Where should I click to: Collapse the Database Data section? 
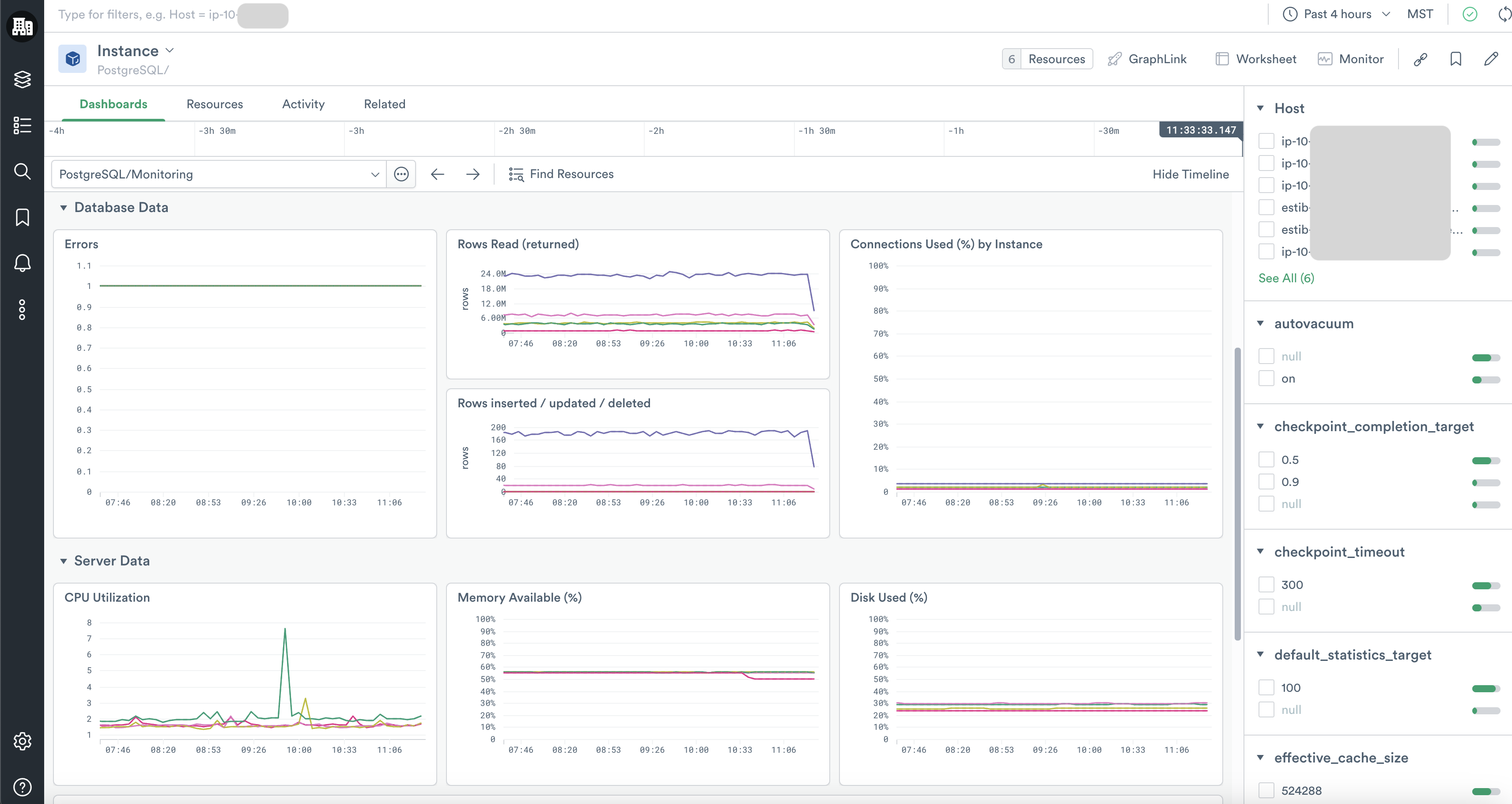64,208
